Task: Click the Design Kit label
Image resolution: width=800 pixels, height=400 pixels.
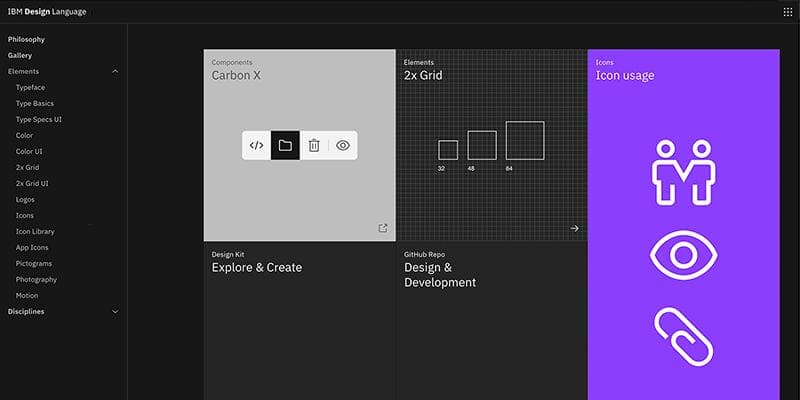Action: pos(228,255)
